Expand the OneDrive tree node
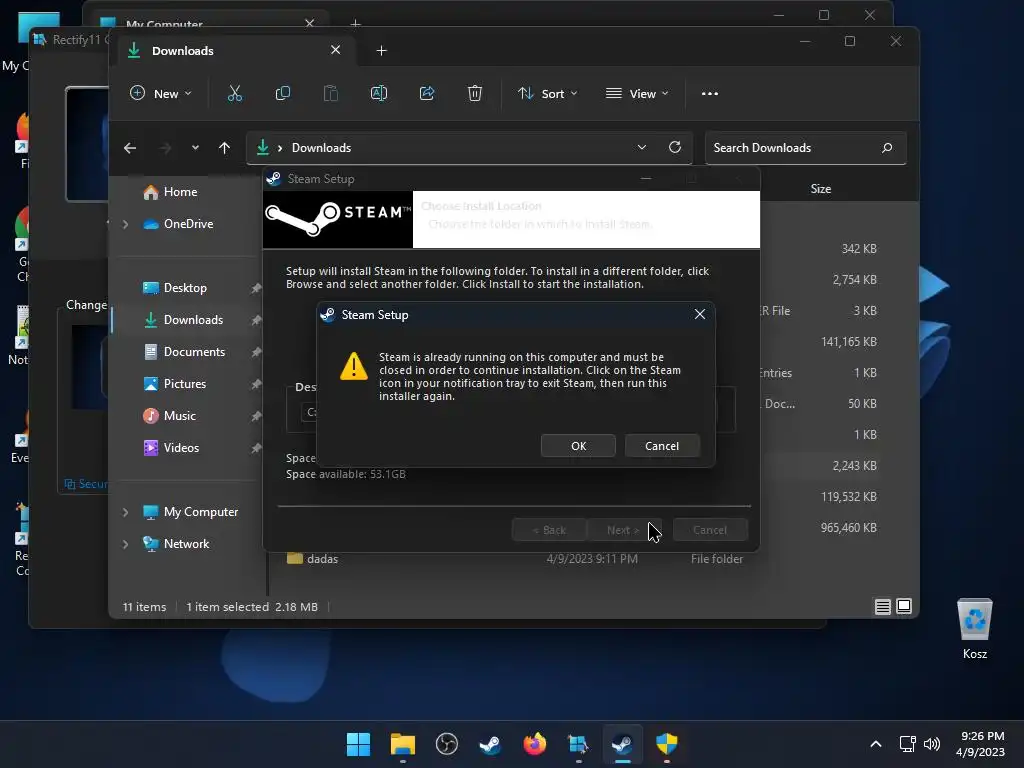The image size is (1024, 768). click(125, 224)
